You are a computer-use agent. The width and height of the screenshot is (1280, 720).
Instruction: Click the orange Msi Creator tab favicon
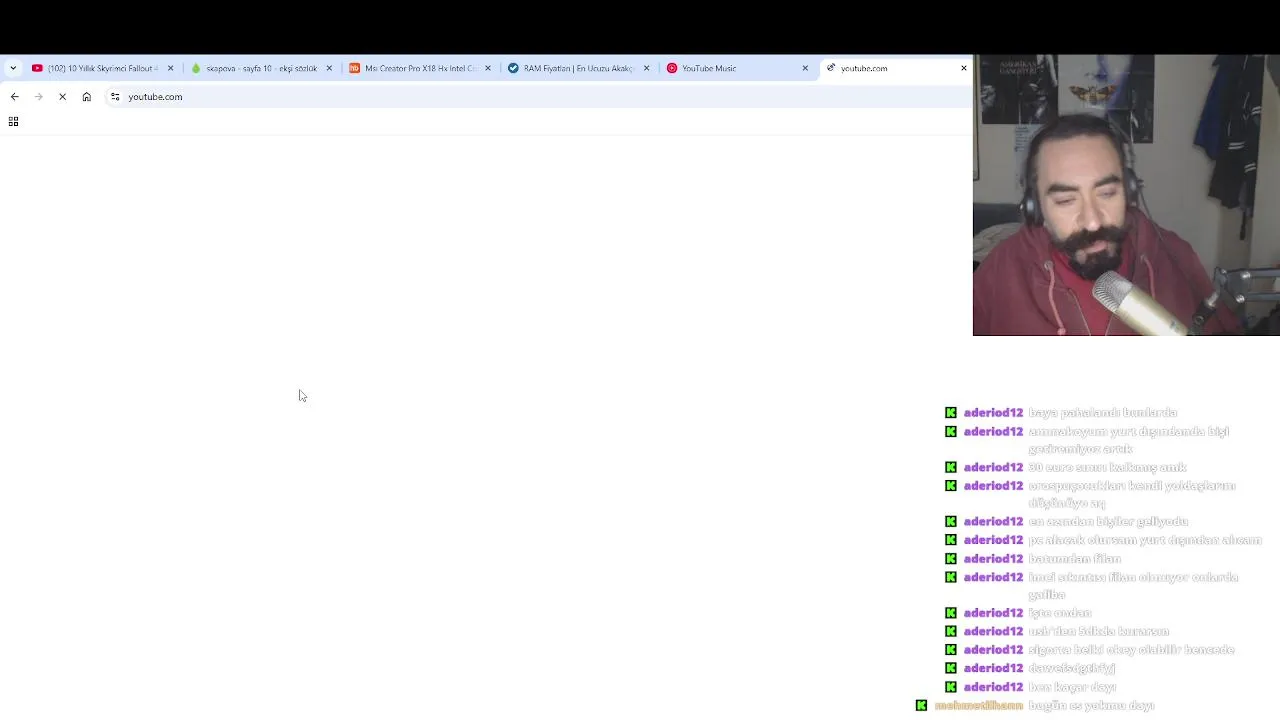(354, 68)
